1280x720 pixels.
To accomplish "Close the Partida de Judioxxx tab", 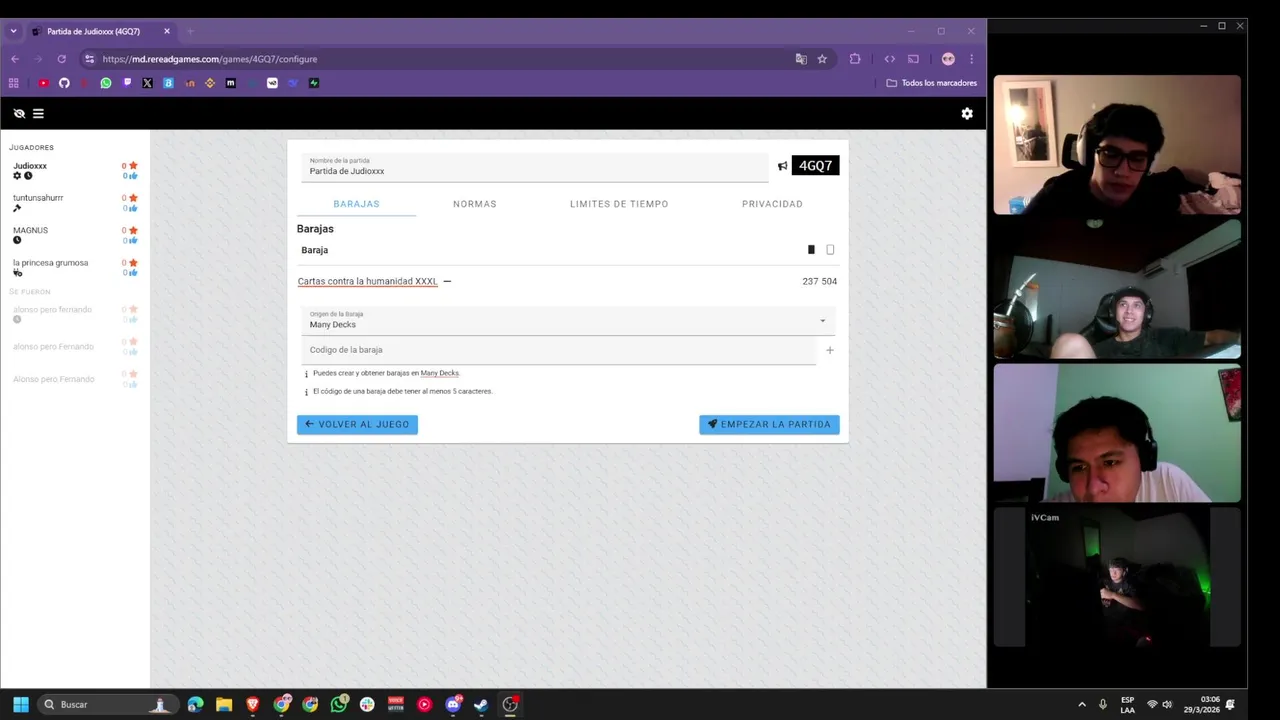I will point(167,31).
